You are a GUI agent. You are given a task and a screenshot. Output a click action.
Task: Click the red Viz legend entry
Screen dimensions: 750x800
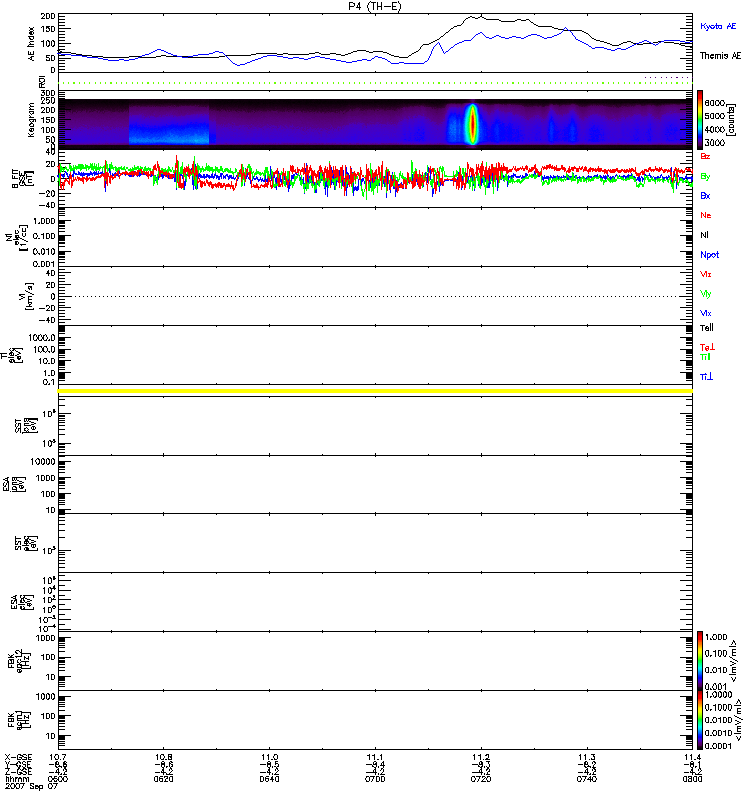pyautogui.click(x=706, y=274)
